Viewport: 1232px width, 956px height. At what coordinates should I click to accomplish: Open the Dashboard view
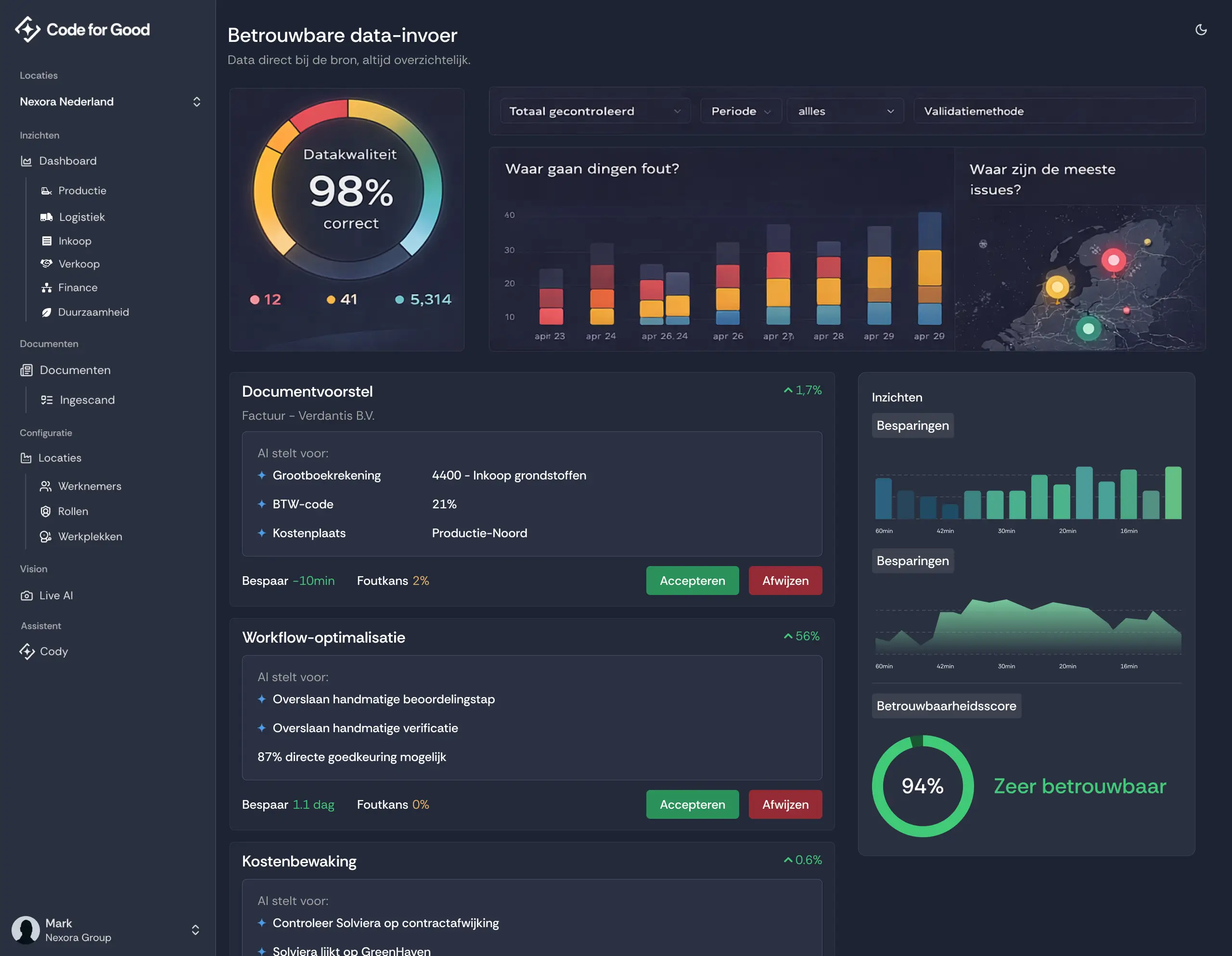pyautogui.click(x=68, y=161)
